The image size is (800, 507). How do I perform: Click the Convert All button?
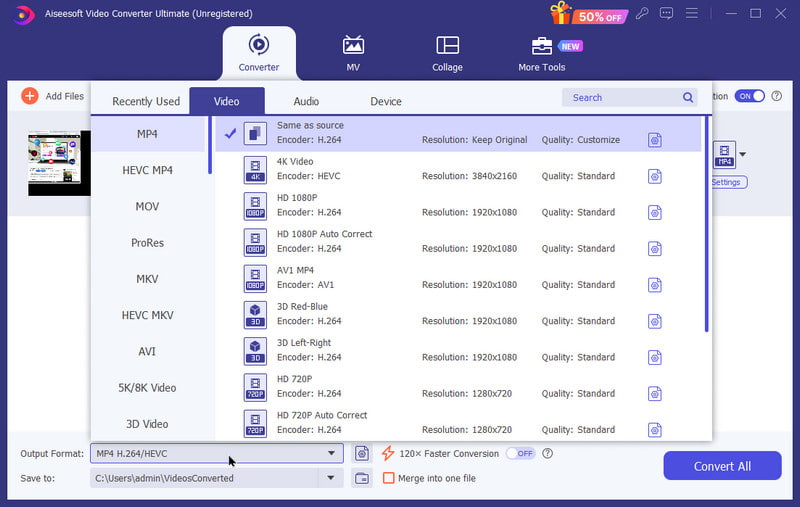pos(722,466)
